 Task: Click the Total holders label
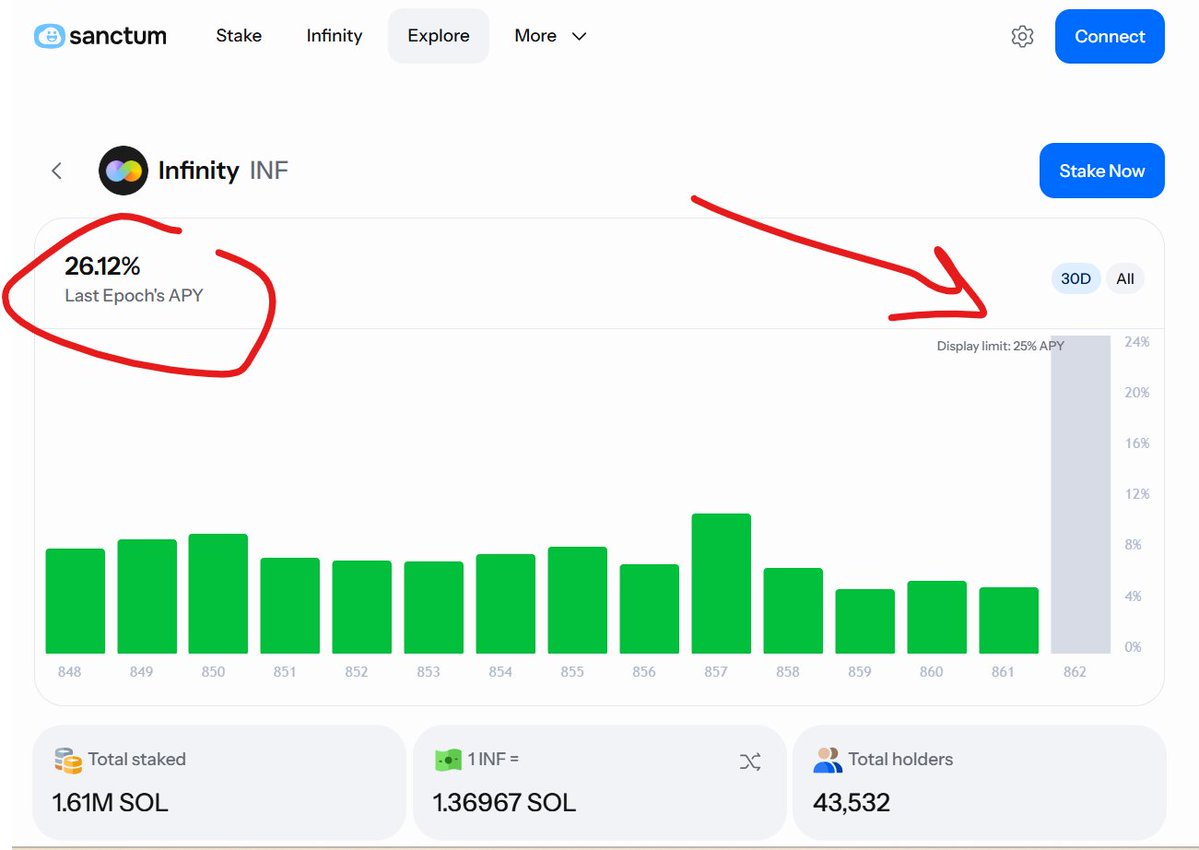click(901, 759)
